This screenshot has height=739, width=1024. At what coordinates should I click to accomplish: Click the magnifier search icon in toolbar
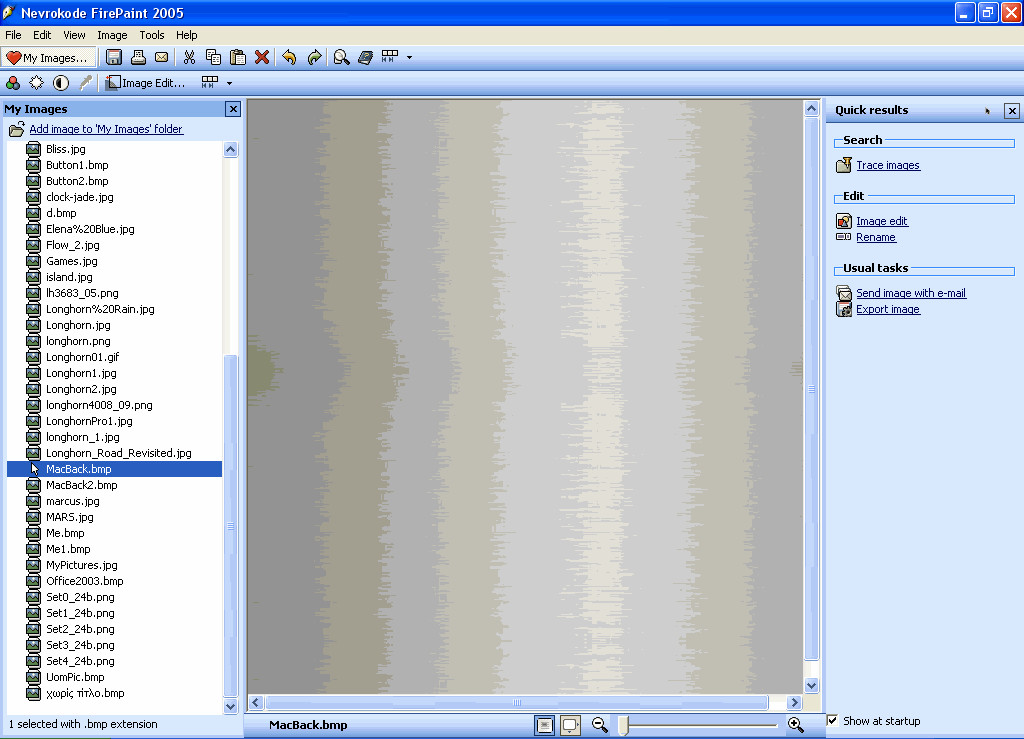(341, 57)
